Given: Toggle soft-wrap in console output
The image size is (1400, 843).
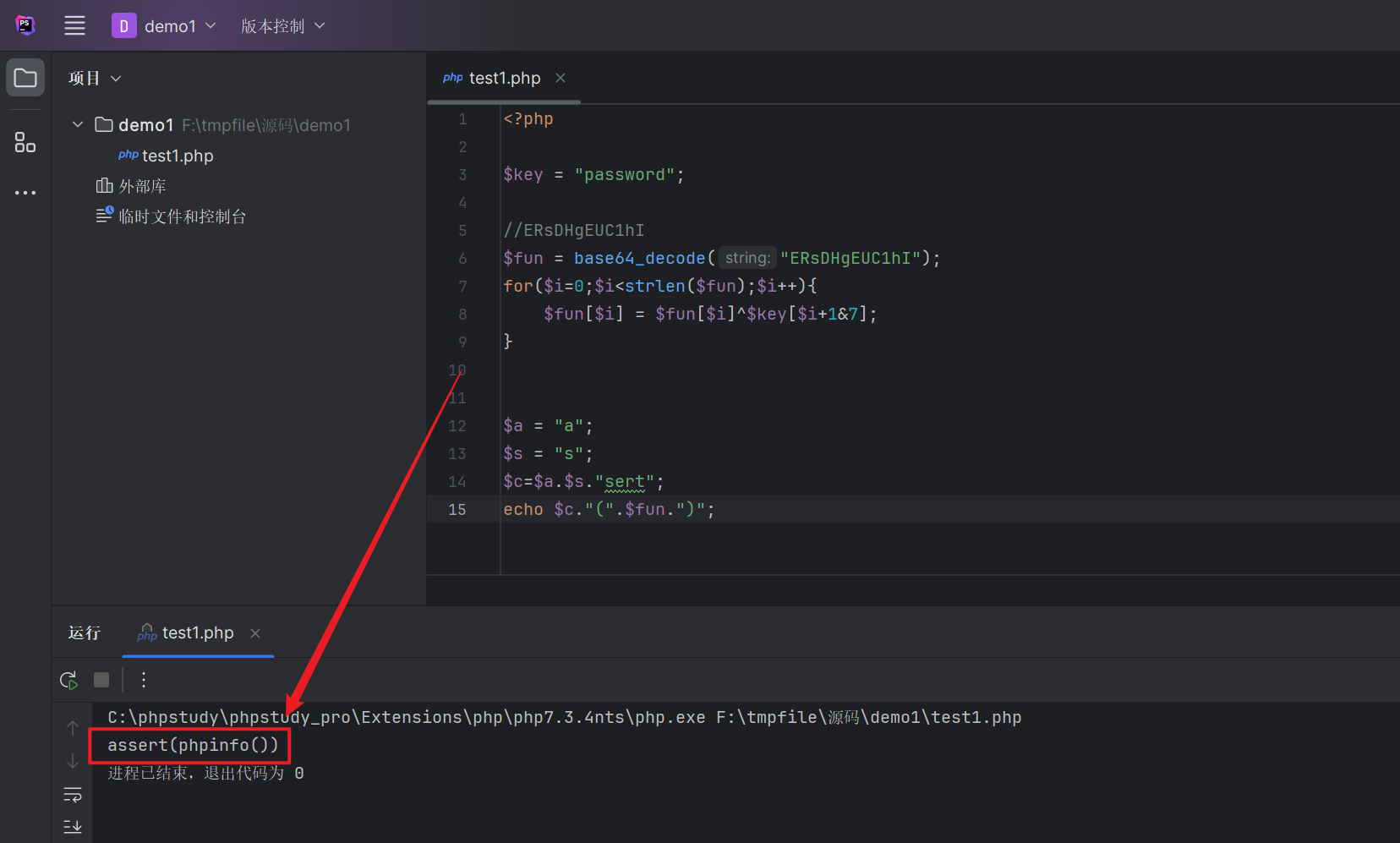Looking at the screenshot, I should (73, 795).
